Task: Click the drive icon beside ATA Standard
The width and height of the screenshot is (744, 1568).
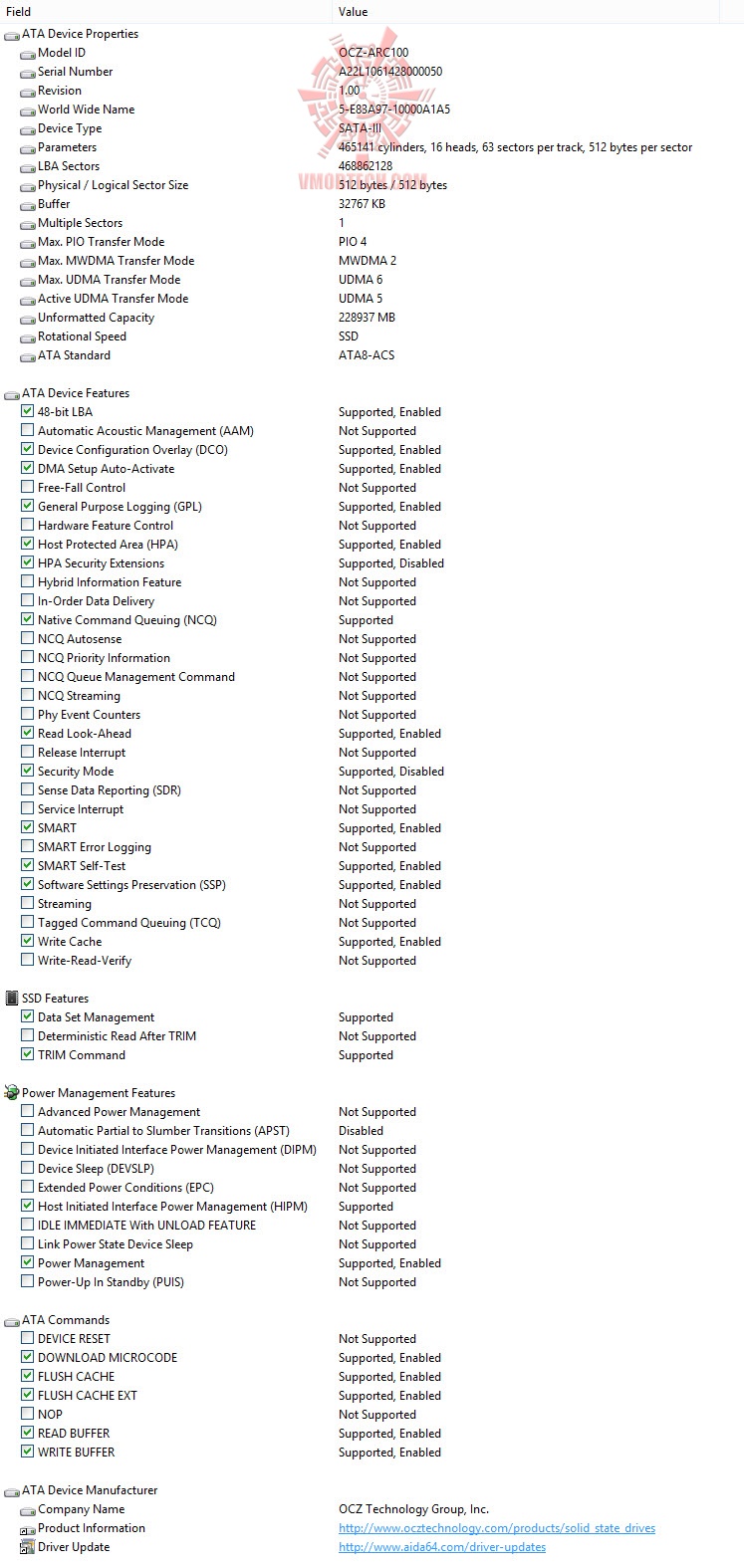Action: (x=28, y=355)
